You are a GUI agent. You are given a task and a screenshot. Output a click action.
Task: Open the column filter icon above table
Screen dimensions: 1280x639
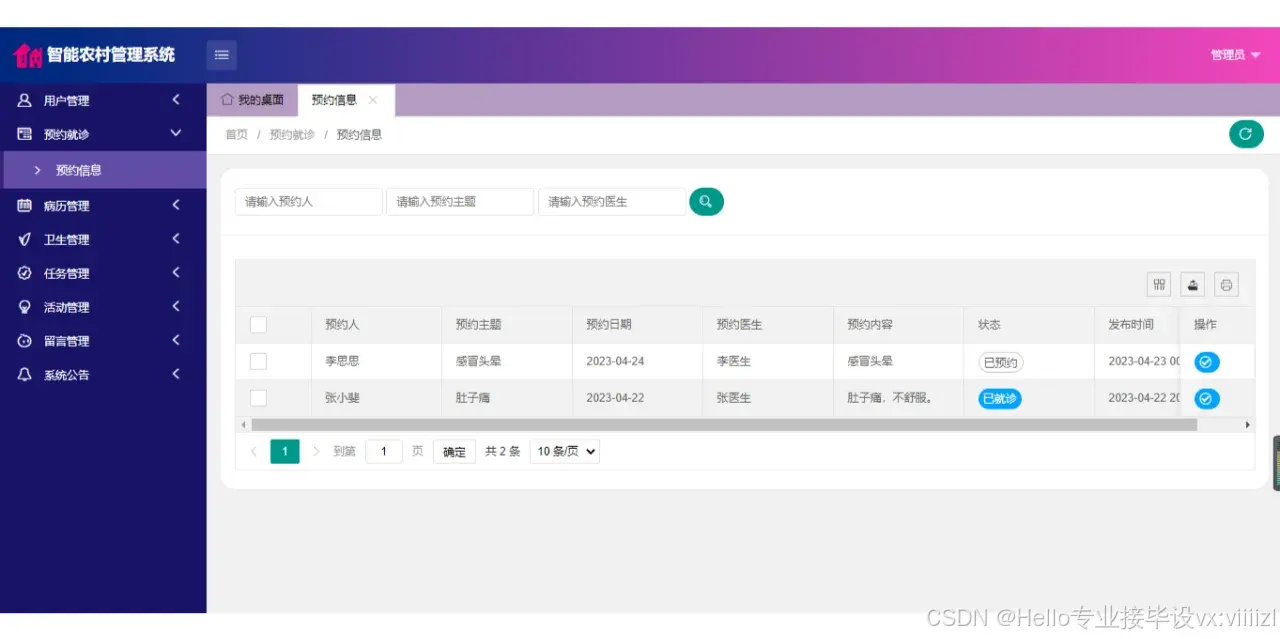click(1160, 285)
